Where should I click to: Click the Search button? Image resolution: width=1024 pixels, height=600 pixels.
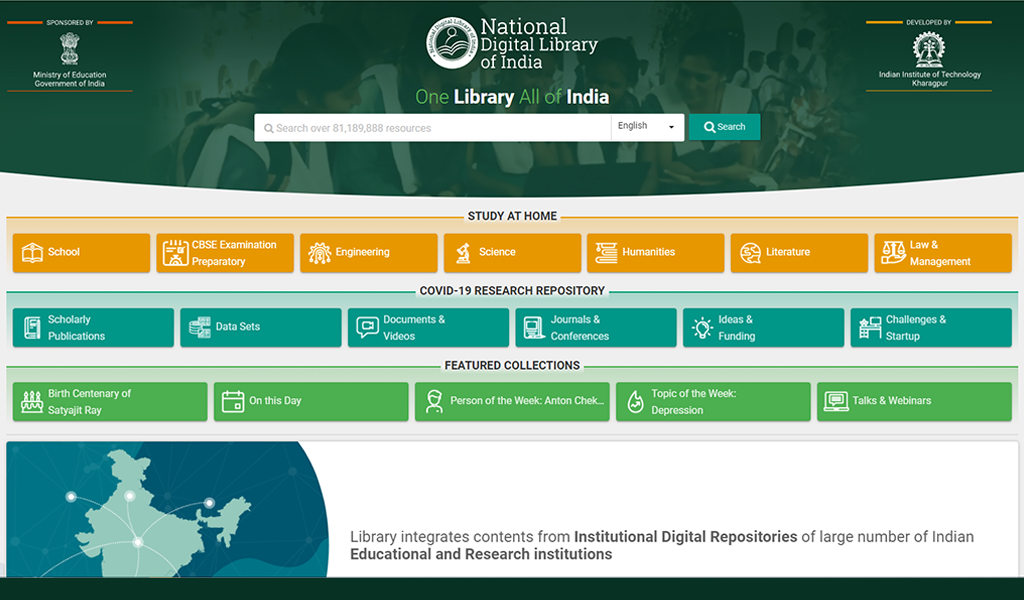coord(724,127)
